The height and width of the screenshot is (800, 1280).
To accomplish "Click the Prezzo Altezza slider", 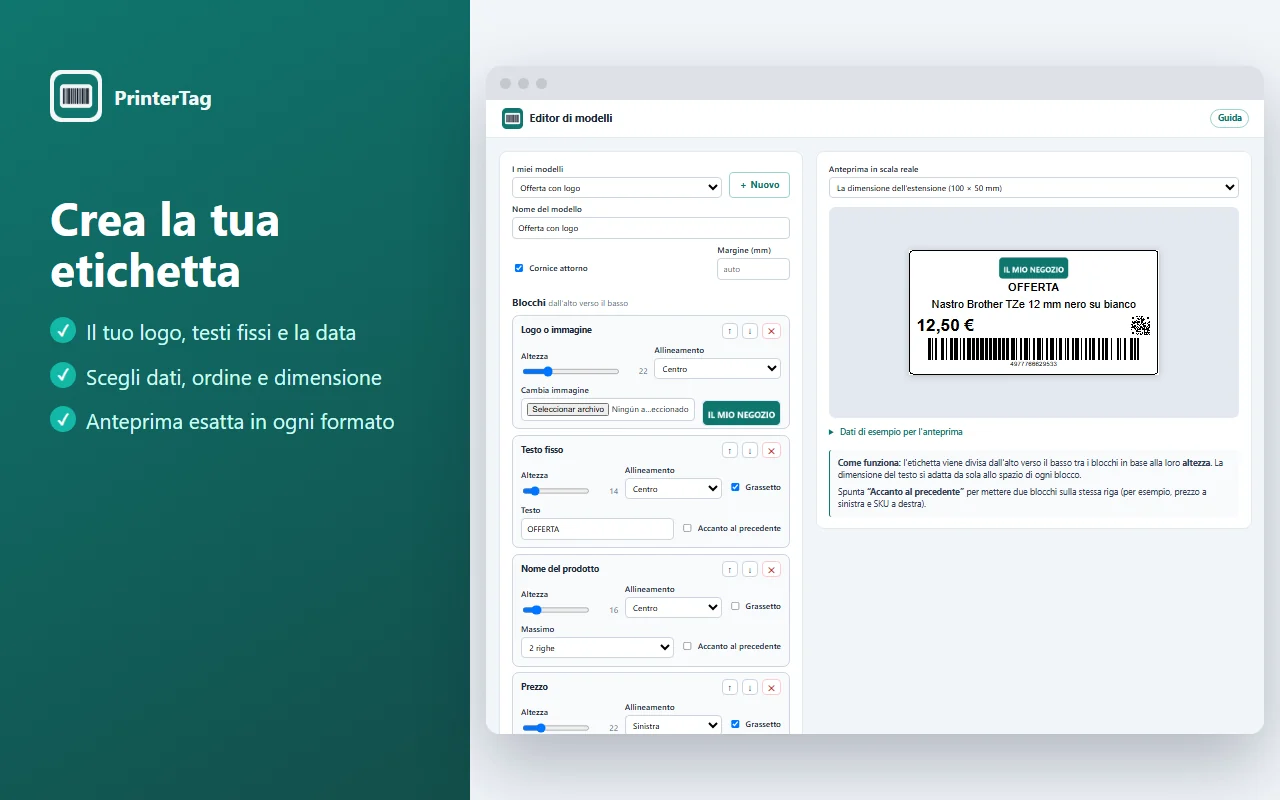I will 555,728.
